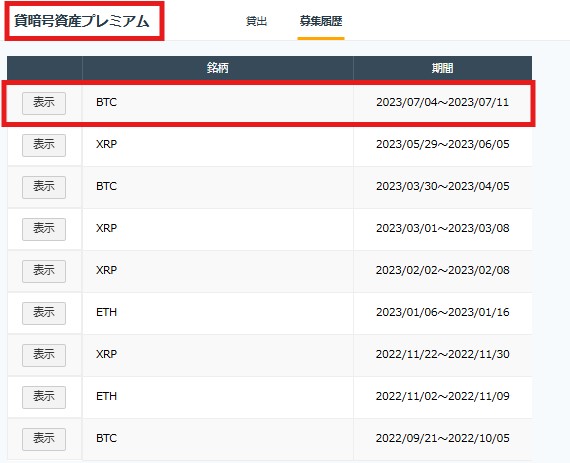Viewport: 570px width, 463px height.
Task: Select the 募集履歴 tab
Action: click(x=321, y=21)
